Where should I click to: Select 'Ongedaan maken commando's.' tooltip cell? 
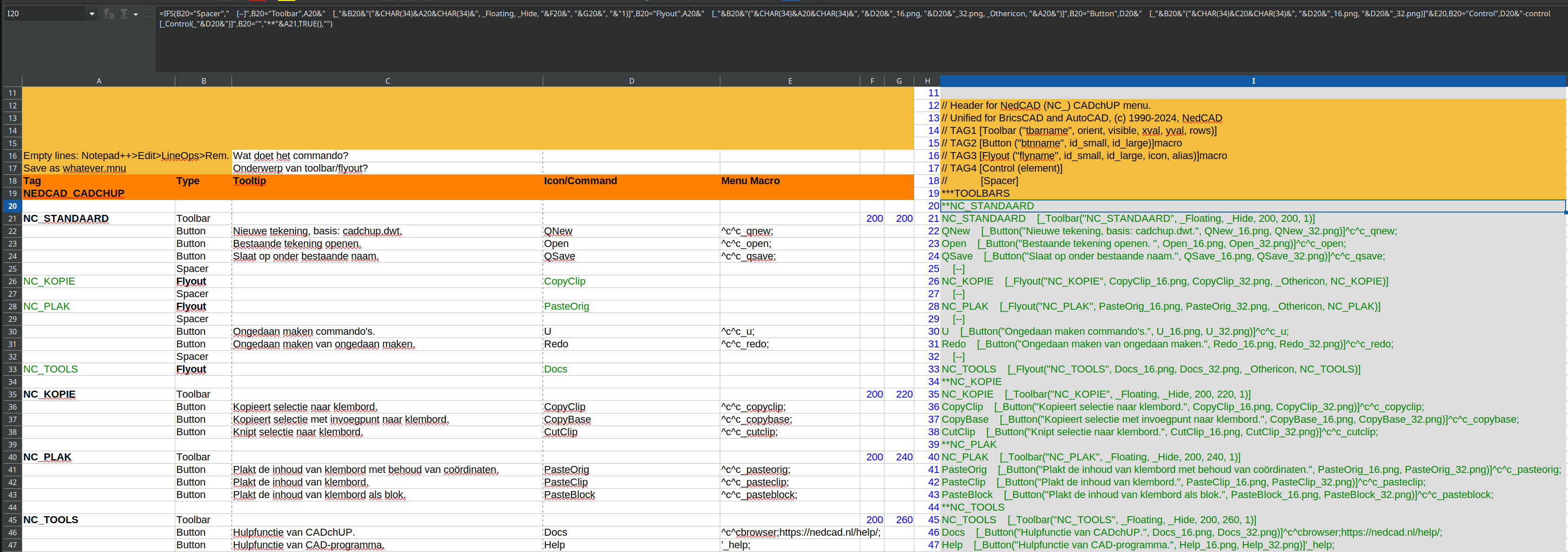pyautogui.click(x=387, y=332)
